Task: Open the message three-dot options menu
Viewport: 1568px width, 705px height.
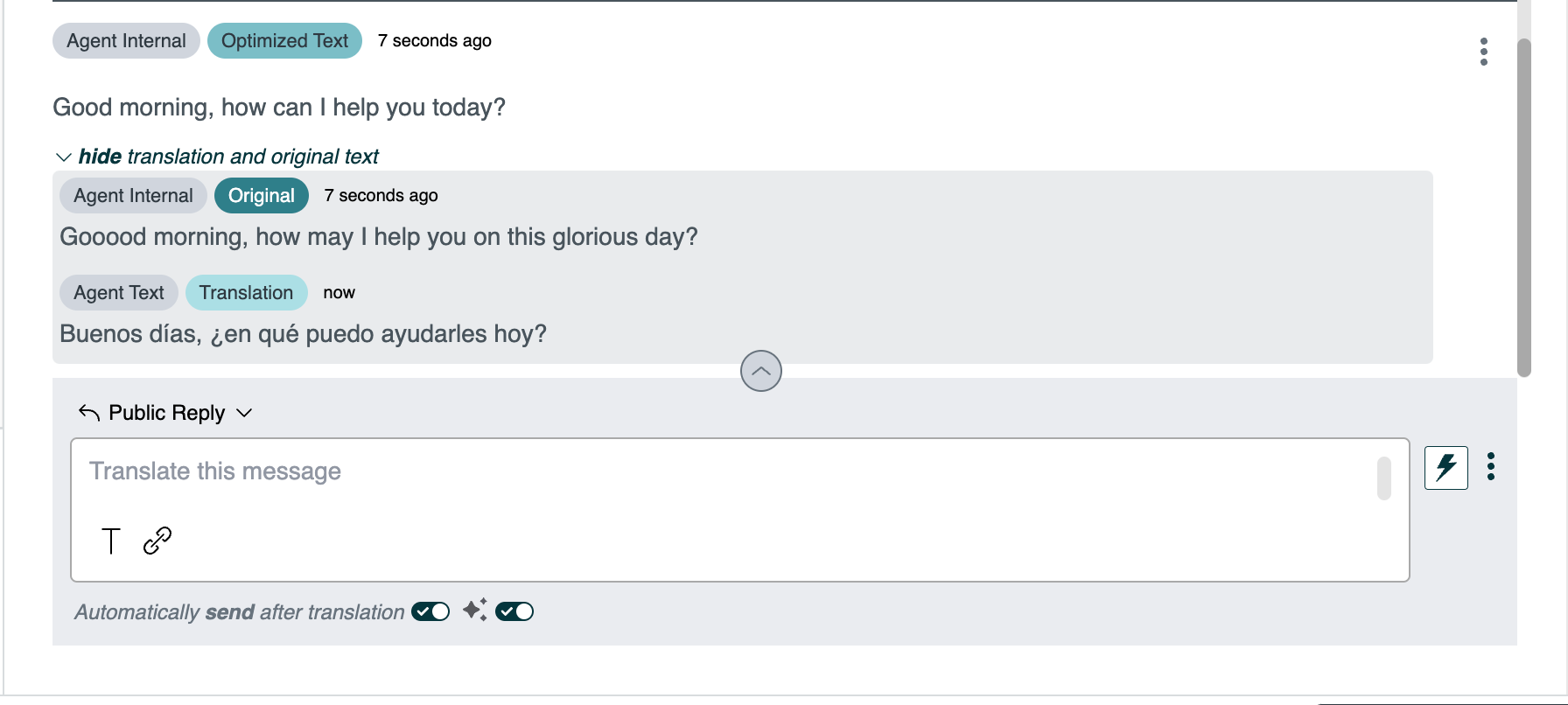Action: point(1483,52)
